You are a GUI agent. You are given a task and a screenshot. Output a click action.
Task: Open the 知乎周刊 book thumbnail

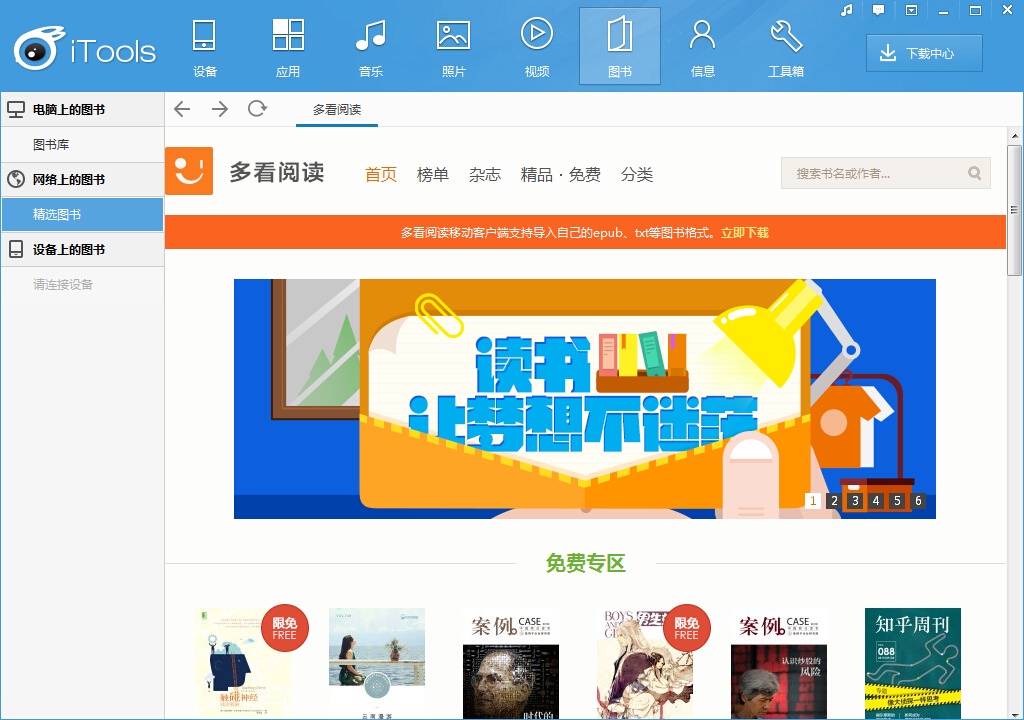click(911, 662)
